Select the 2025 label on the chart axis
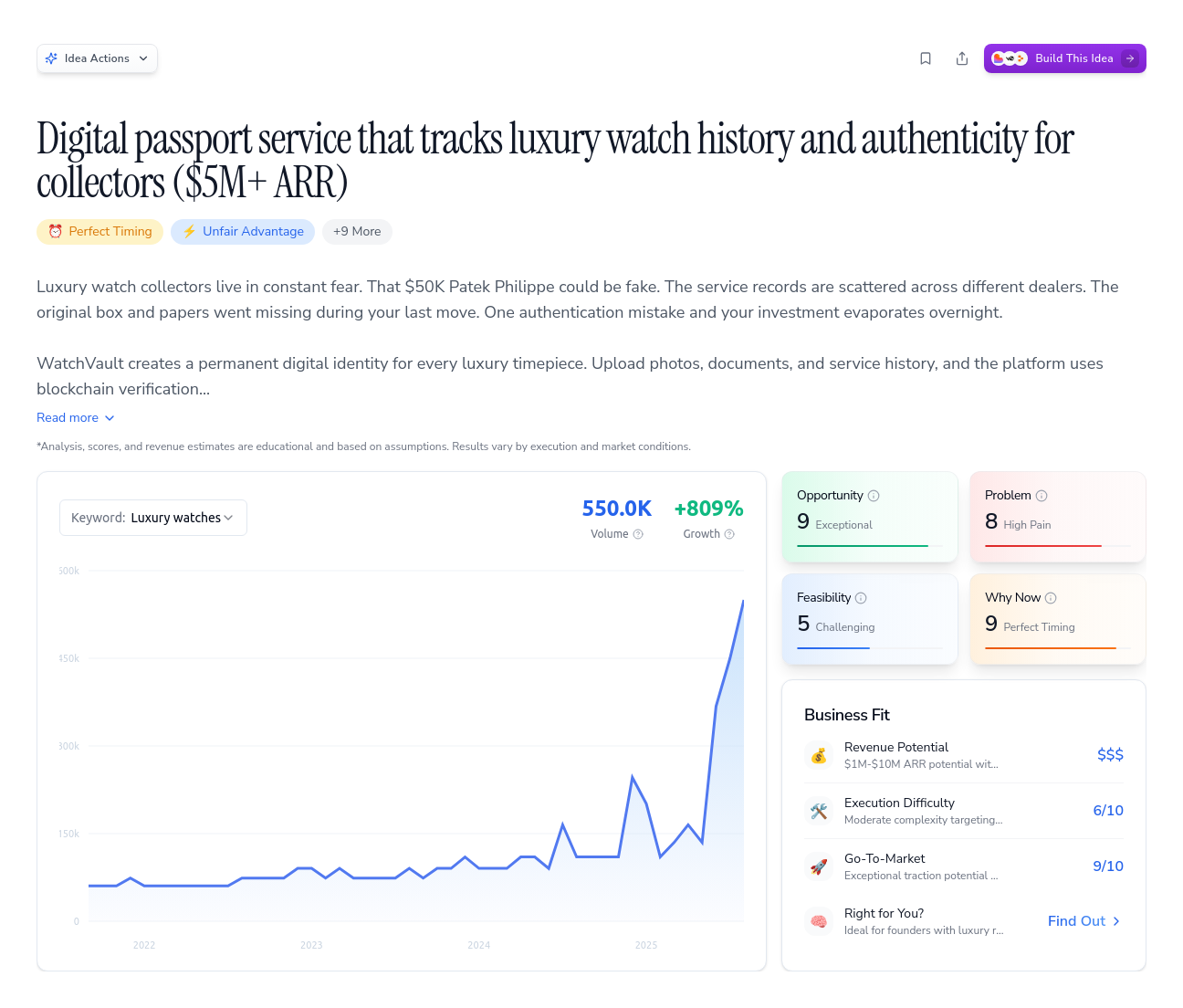The height and width of the screenshot is (1008, 1183). [x=646, y=945]
